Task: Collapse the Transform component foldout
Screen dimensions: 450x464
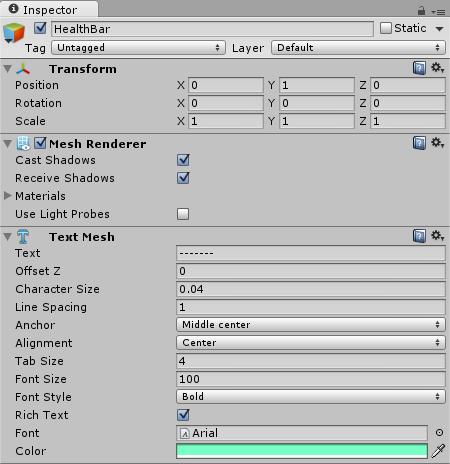Action: [8, 69]
